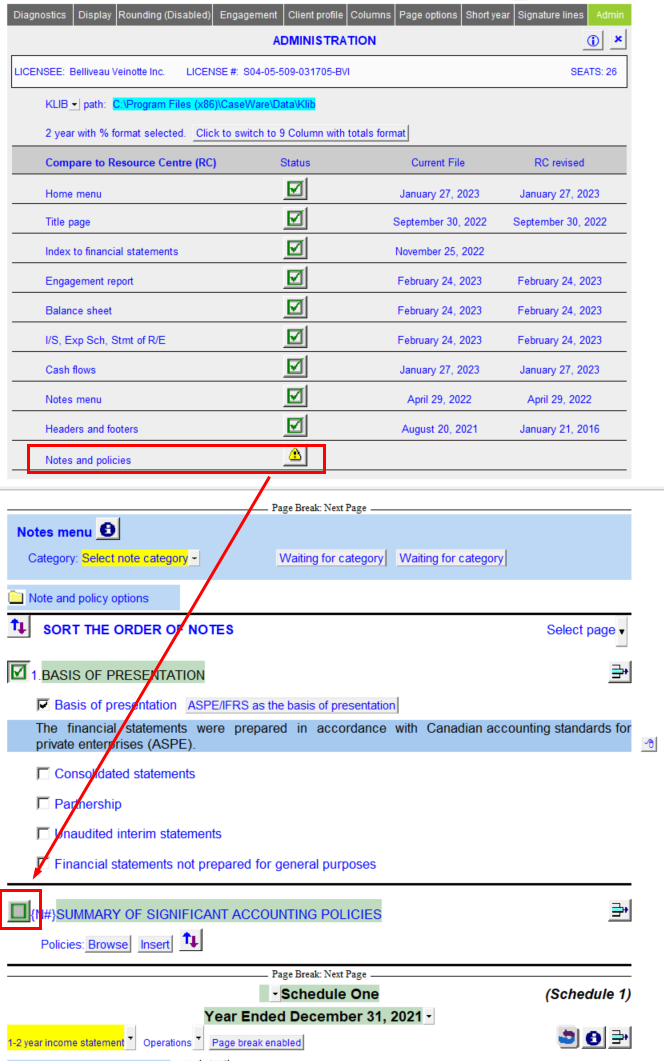This screenshot has width=664, height=1061.
Task: Enable the Unaudited interim statements checkbox
Action: (x=43, y=833)
